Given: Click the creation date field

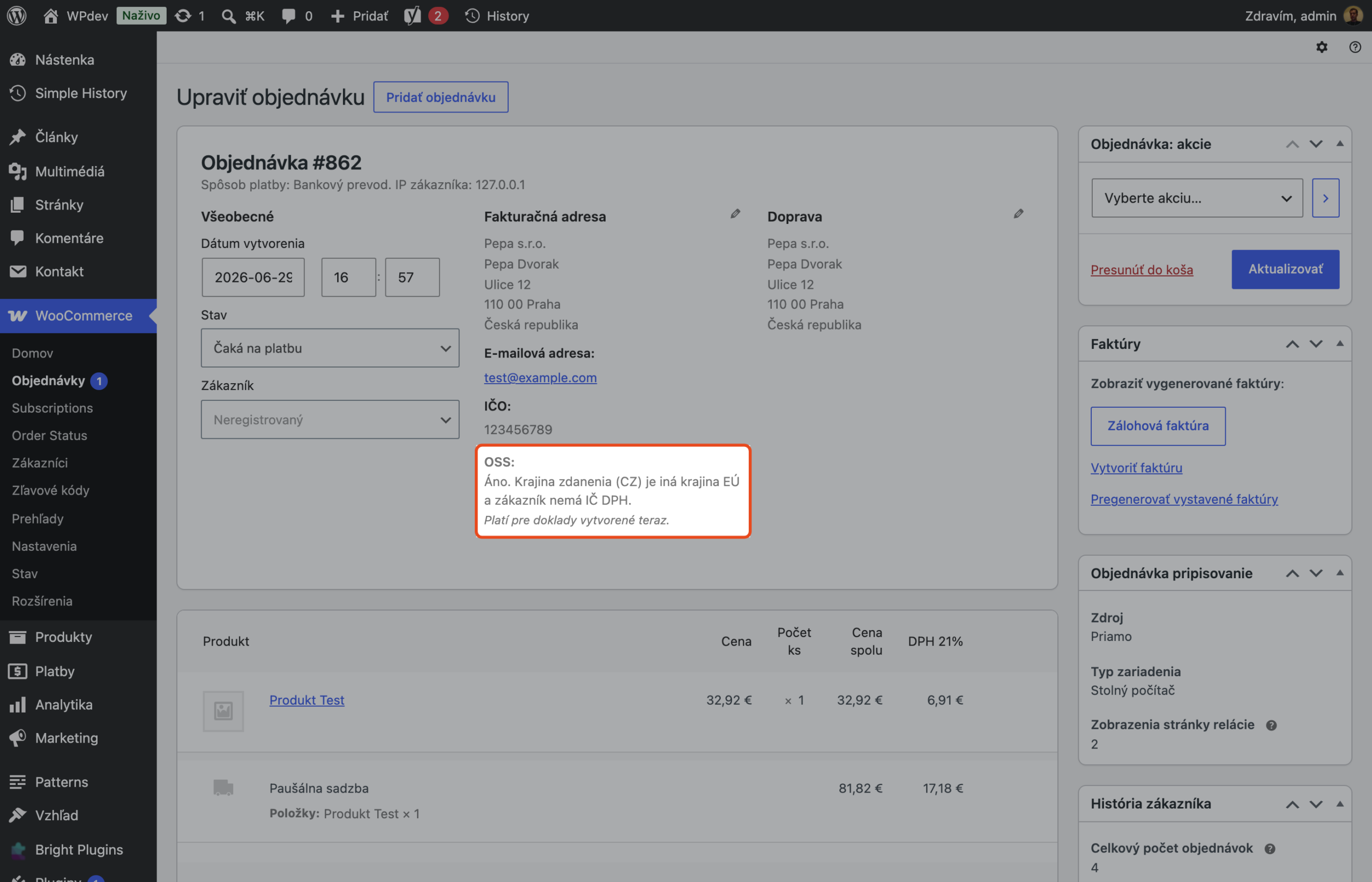Looking at the screenshot, I should (x=252, y=277).
